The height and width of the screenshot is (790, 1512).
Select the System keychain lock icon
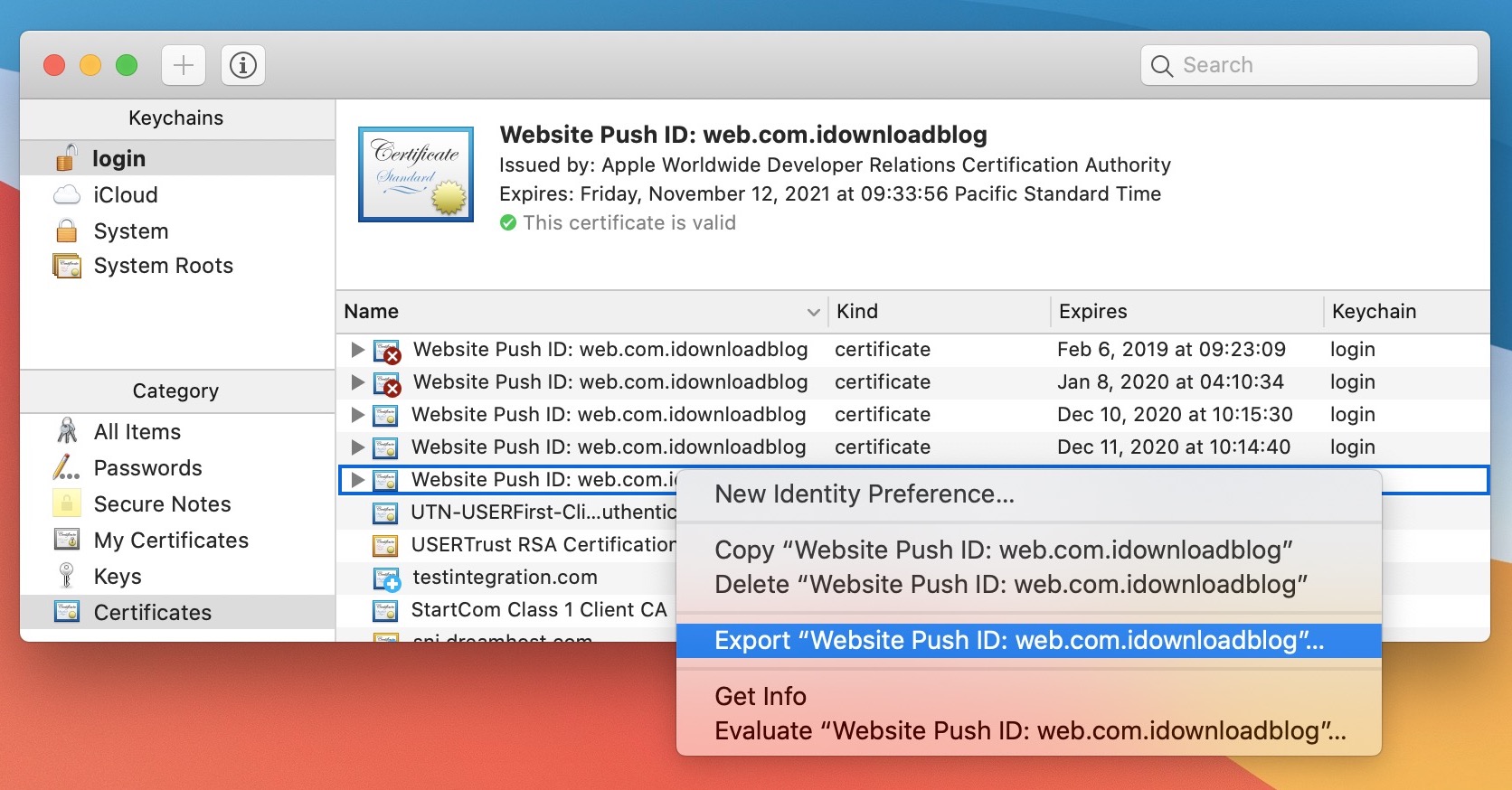coord(67,230)
